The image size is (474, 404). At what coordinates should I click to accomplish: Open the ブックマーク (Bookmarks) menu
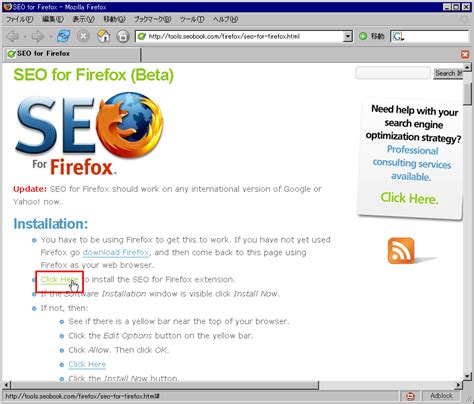[x=152, y=19]
